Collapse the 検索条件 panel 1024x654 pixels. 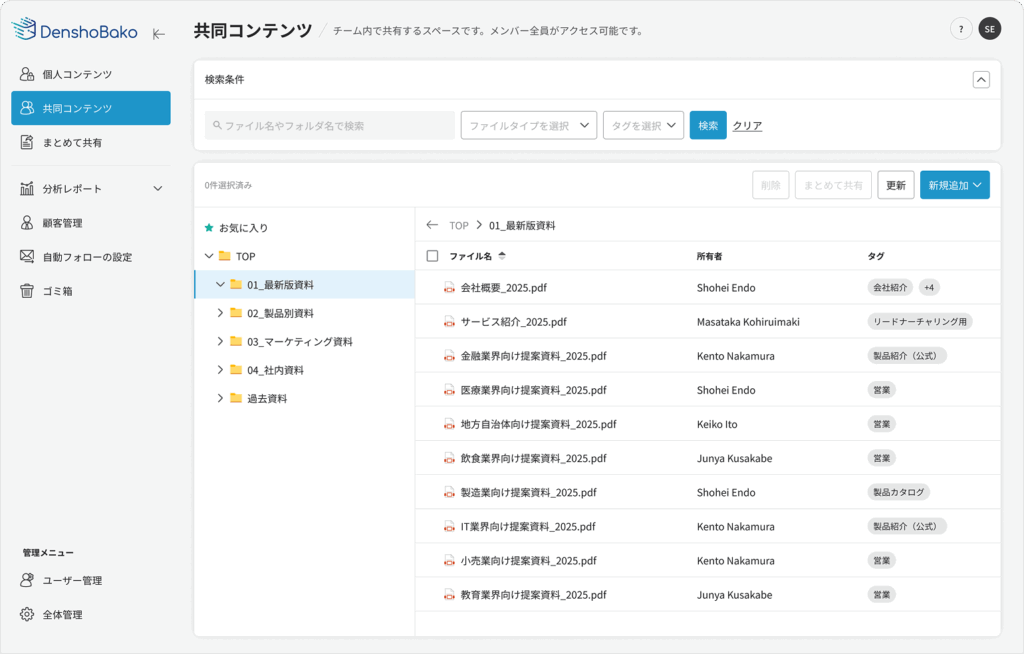(981, 80)
